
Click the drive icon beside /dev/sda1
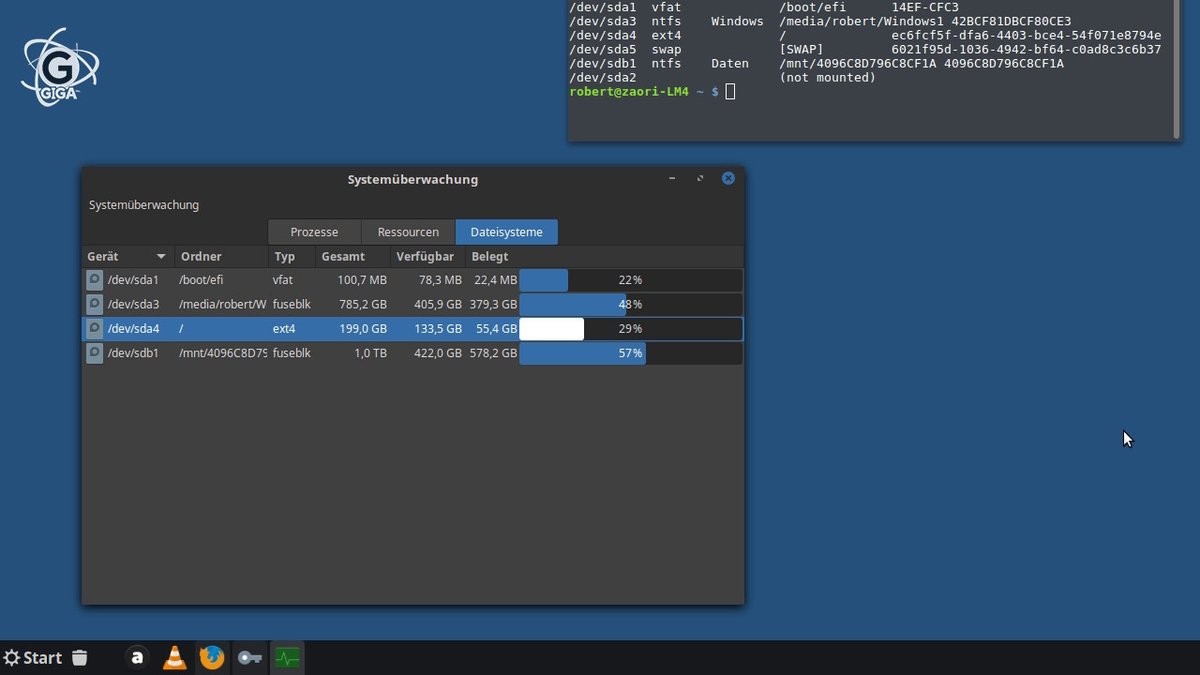coord(93,280)
